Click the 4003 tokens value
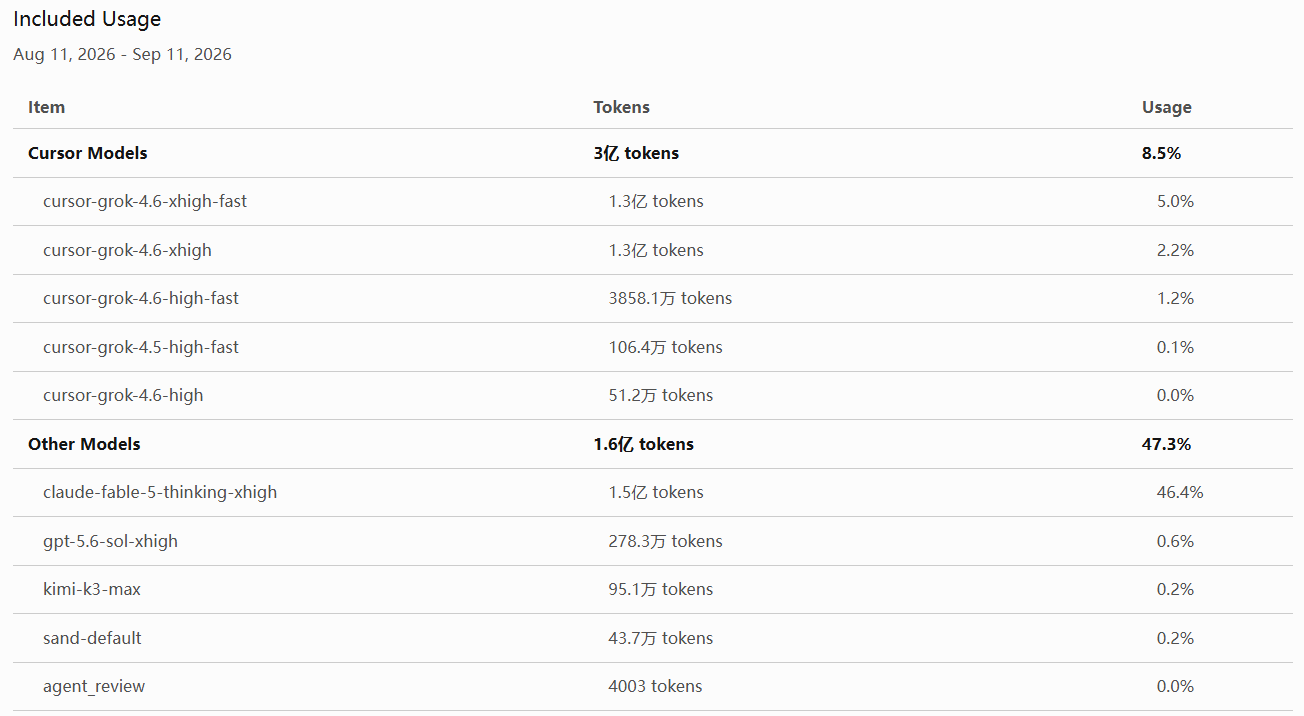1304x716 pixels. (x=655, y=686)
